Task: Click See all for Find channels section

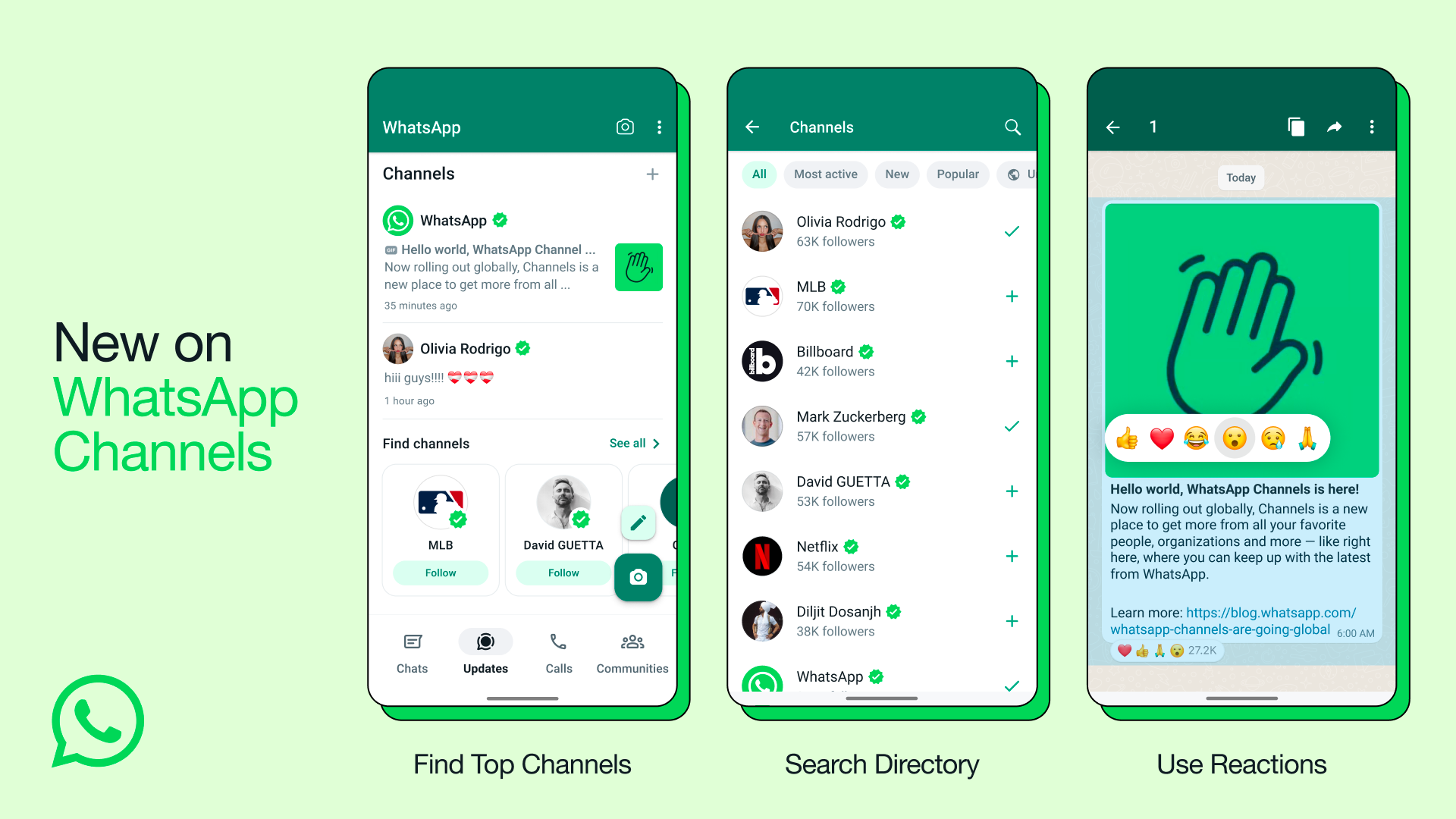Action: point(634,443)
